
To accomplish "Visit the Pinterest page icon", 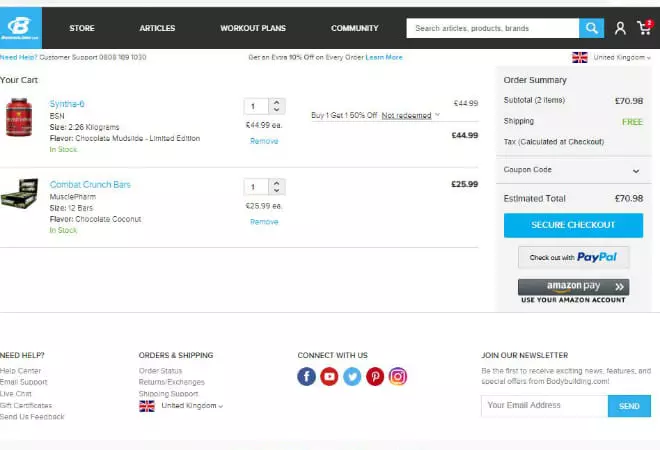I will point(375,376).
